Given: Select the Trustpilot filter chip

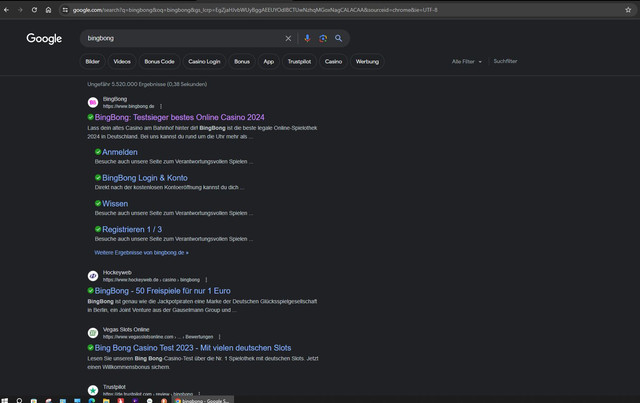Looking at the screenshot, I should click(299, 62).
